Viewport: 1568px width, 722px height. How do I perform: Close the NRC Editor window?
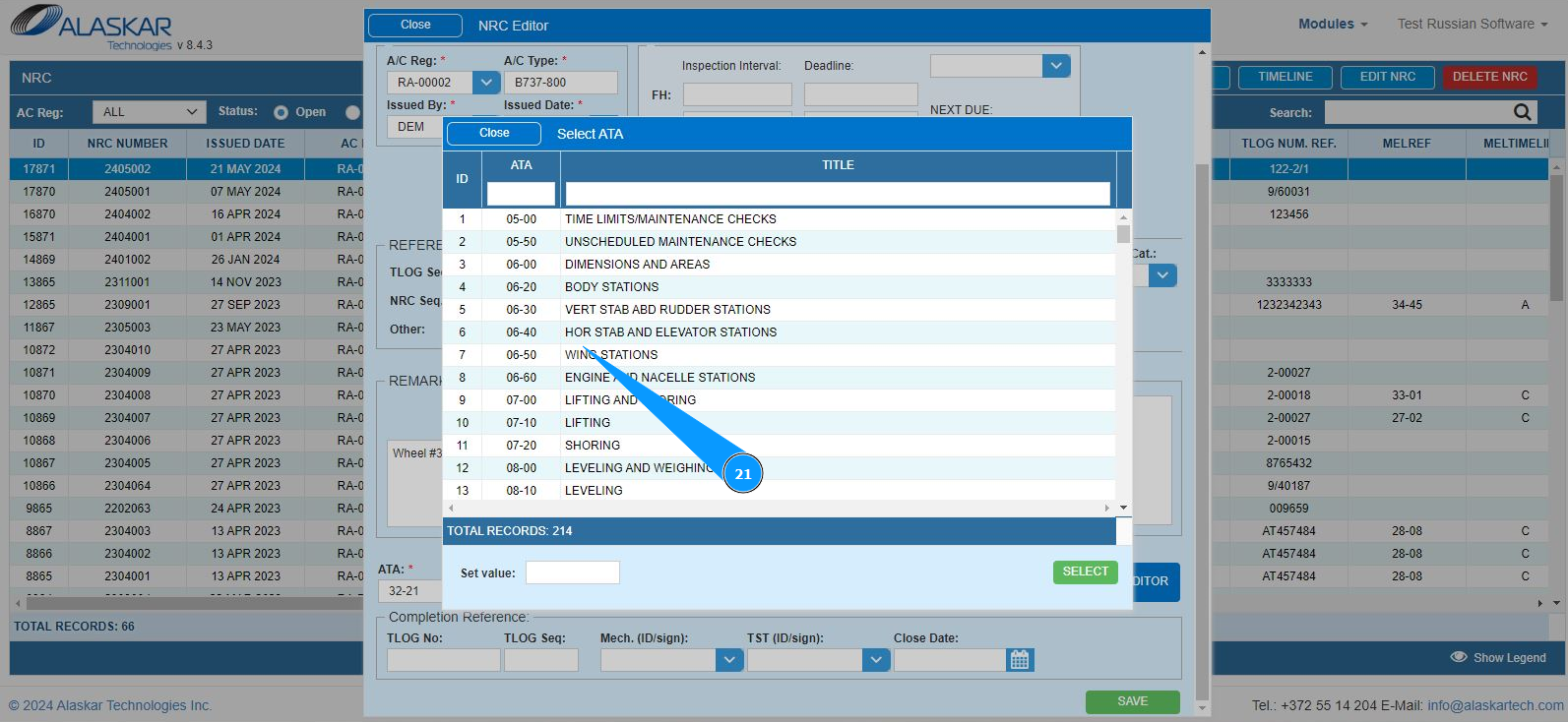tap(415, 26)
